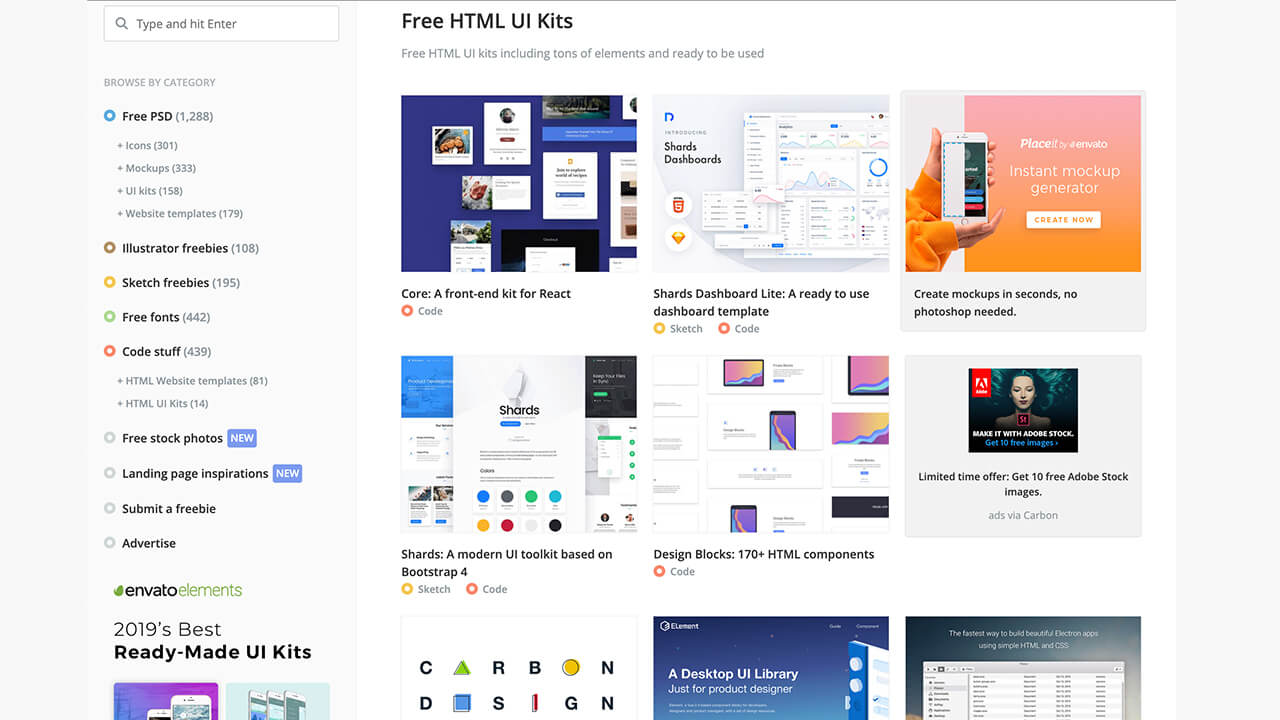This screenshot has height=720, width=1280.
Task: Expand the Mockups (333) subcategory
Action: pyautogui.click(x=156, y=168)
